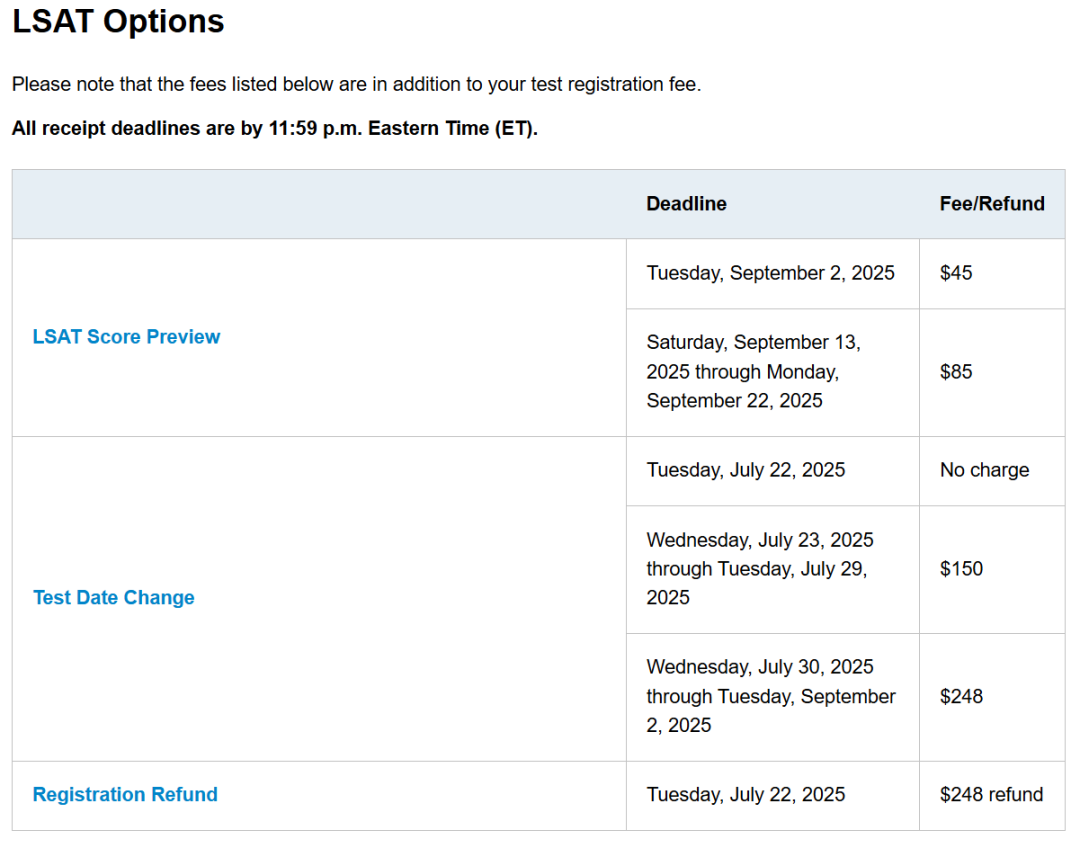Image resolution: width=1080 pixels, height=848 pixels.
Task: Click the note about test registration fee
Action: pos(356,85)
